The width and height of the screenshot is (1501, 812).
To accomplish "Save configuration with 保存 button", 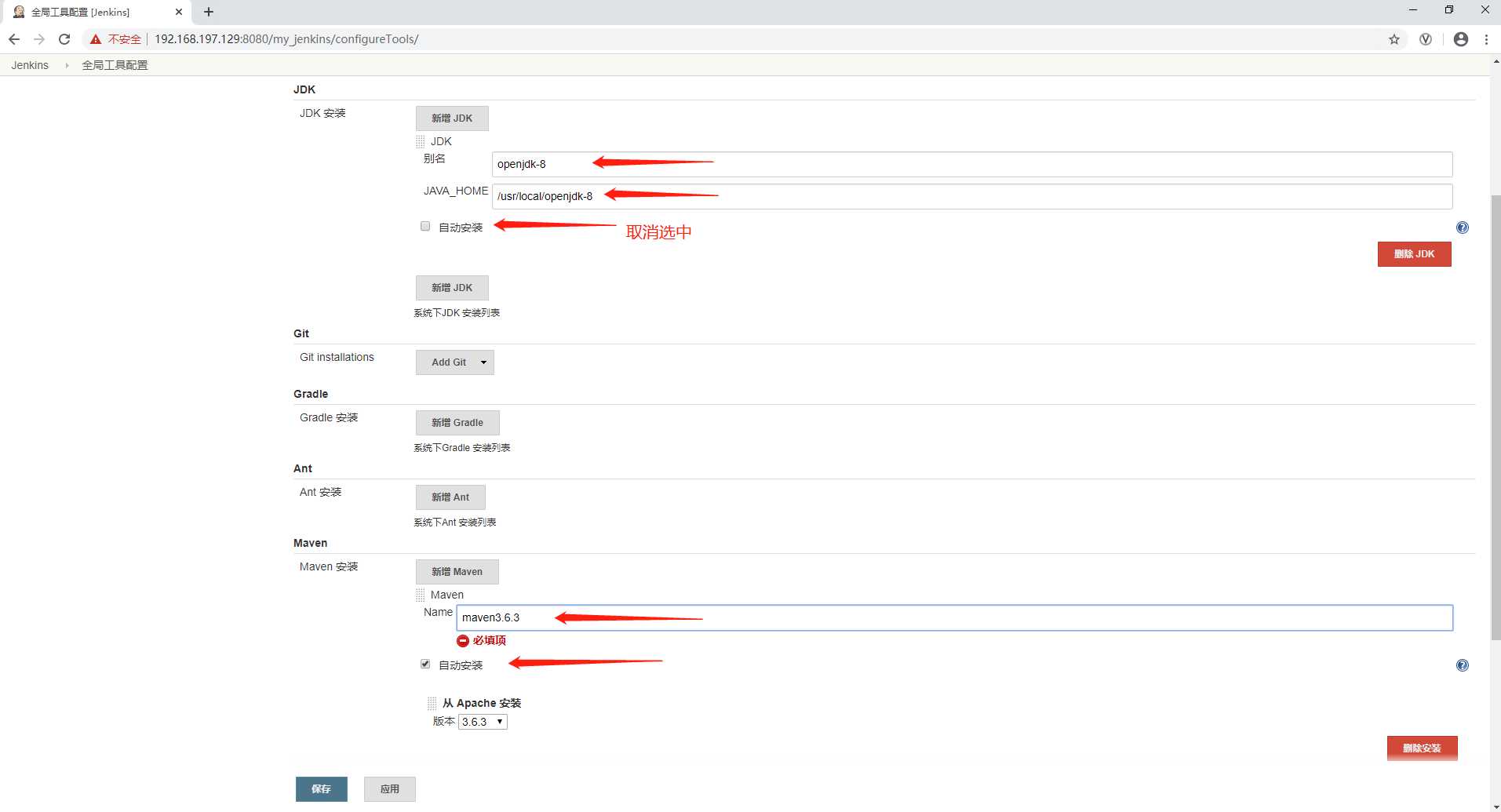I will 322,789.
